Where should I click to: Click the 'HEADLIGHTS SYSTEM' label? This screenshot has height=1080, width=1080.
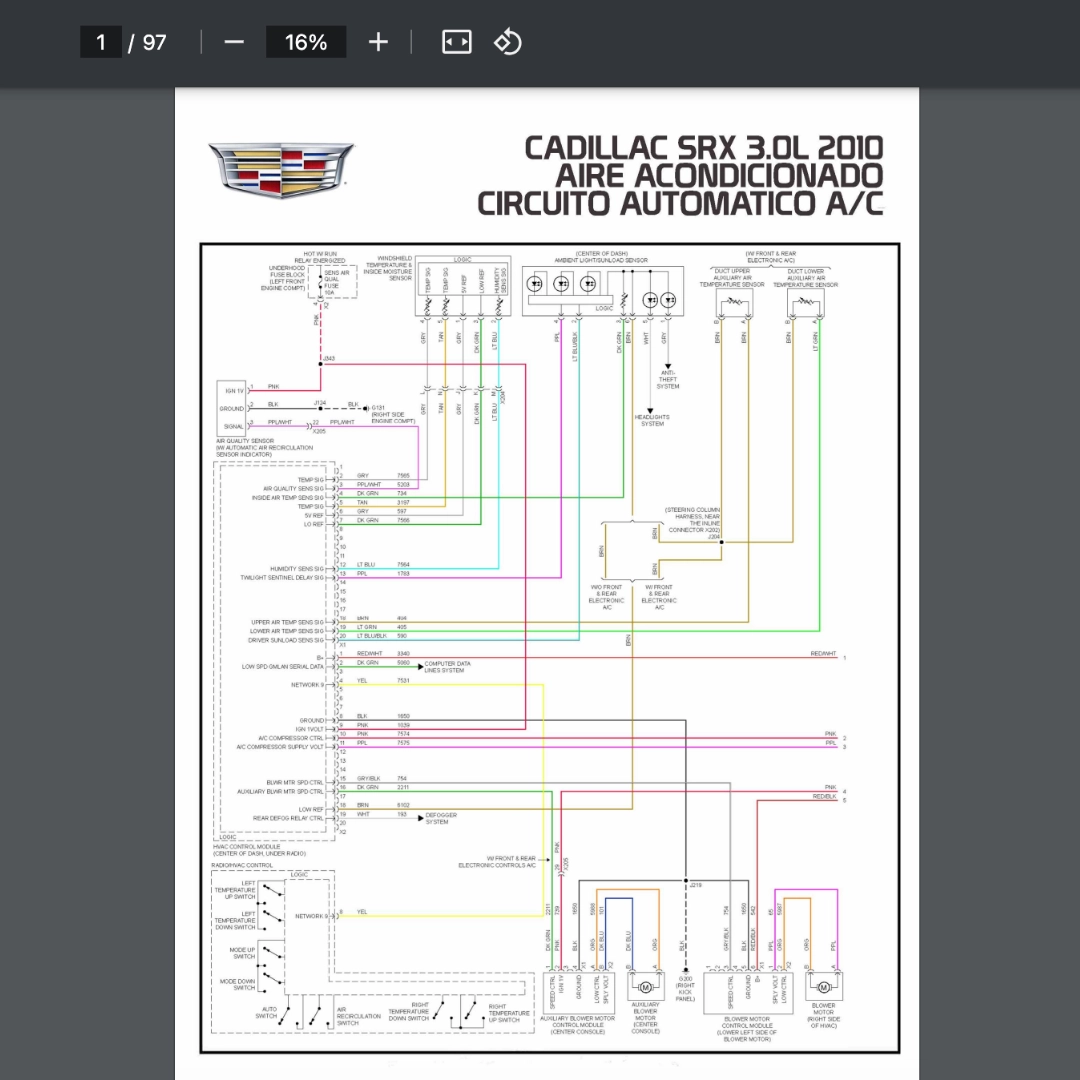pos(652,420)
